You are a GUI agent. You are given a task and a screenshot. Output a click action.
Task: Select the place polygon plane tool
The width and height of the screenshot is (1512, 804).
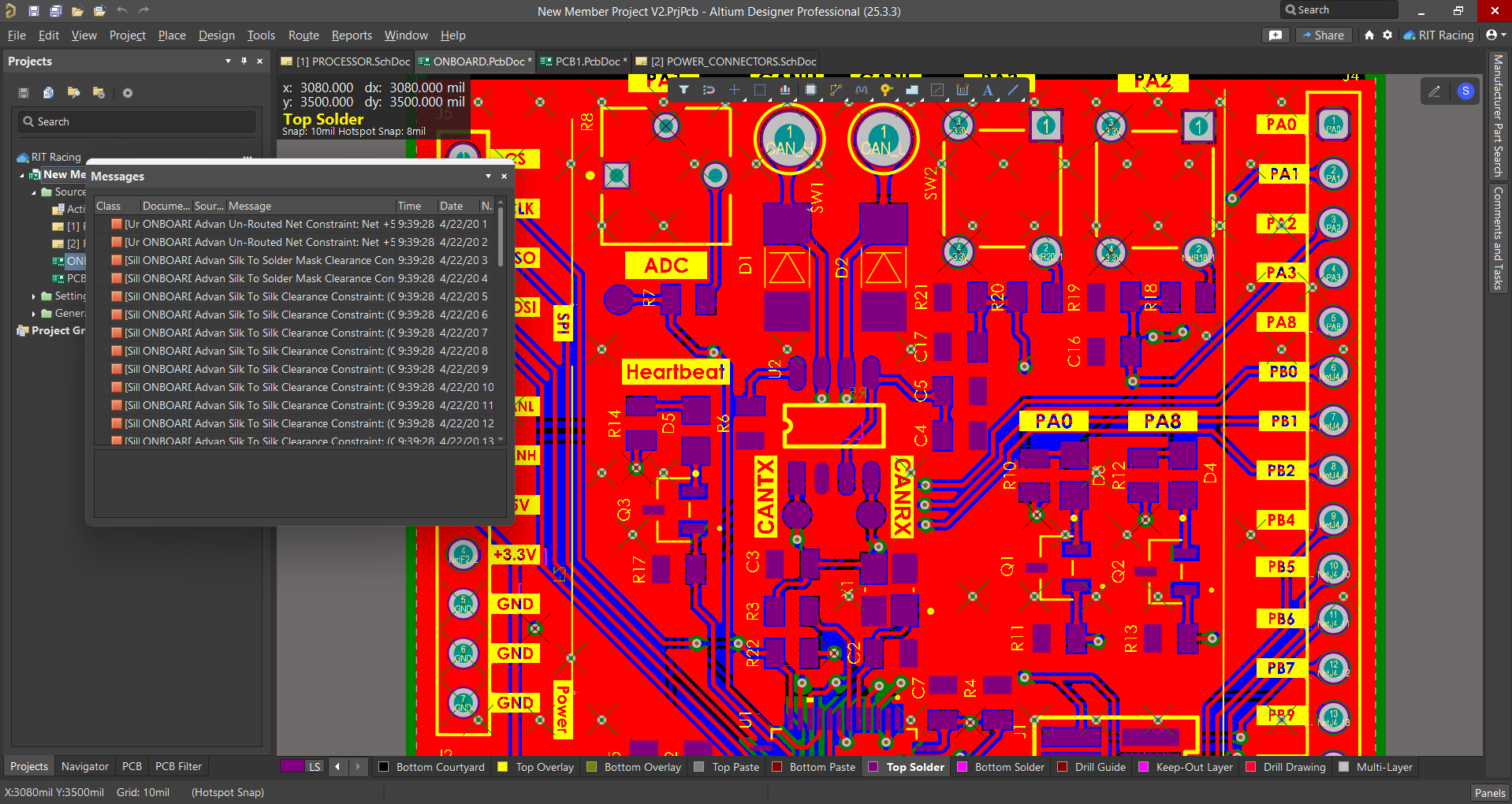coord(912,90)
